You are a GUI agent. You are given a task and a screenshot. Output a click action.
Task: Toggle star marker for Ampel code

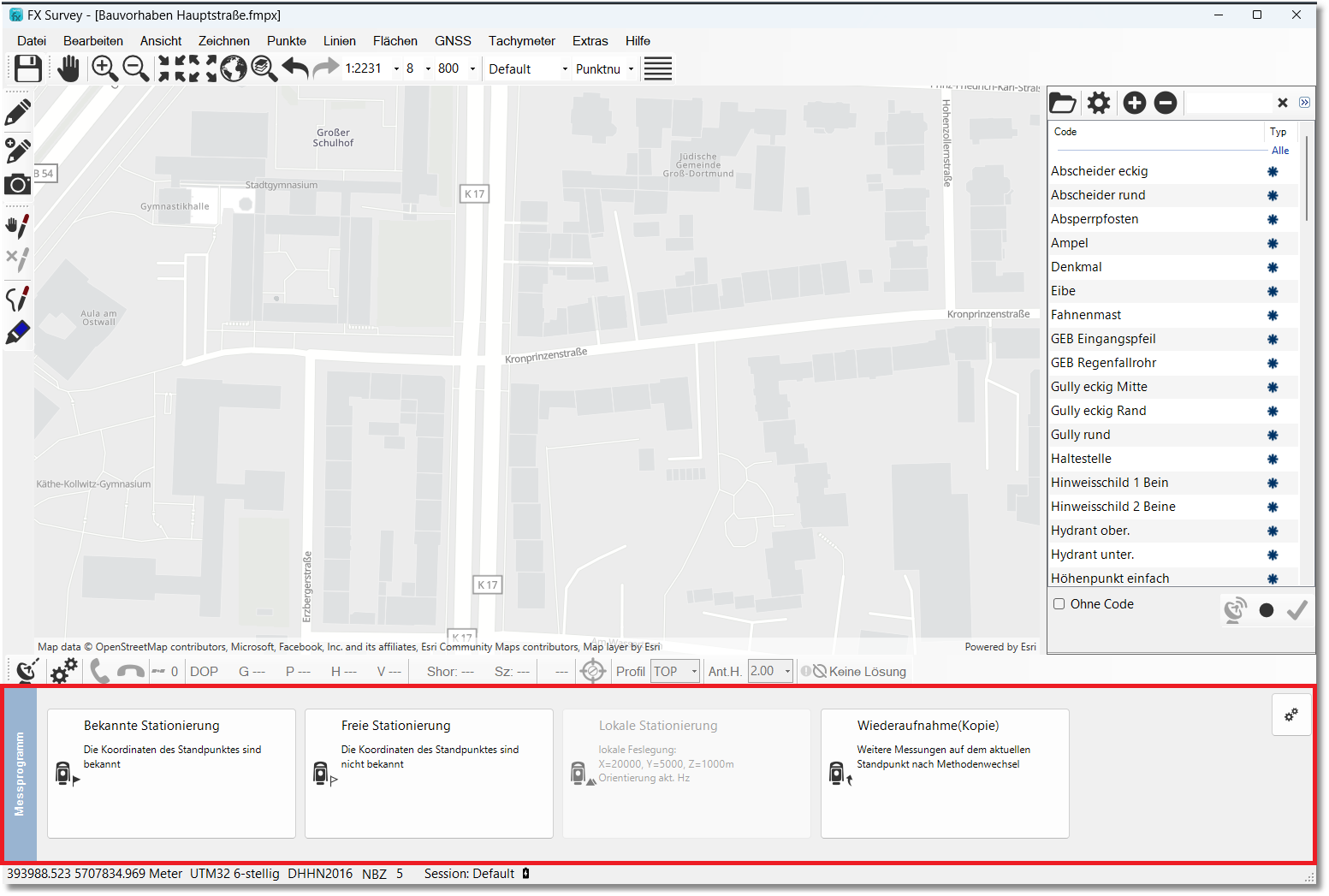(x=1273, y=244)
